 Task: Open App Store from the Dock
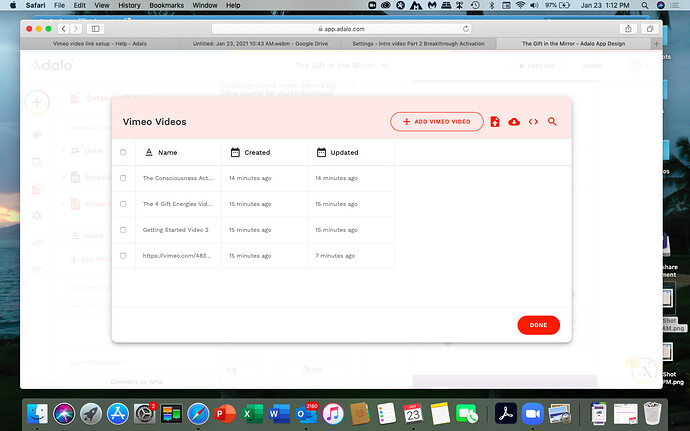tap(117, 414)
